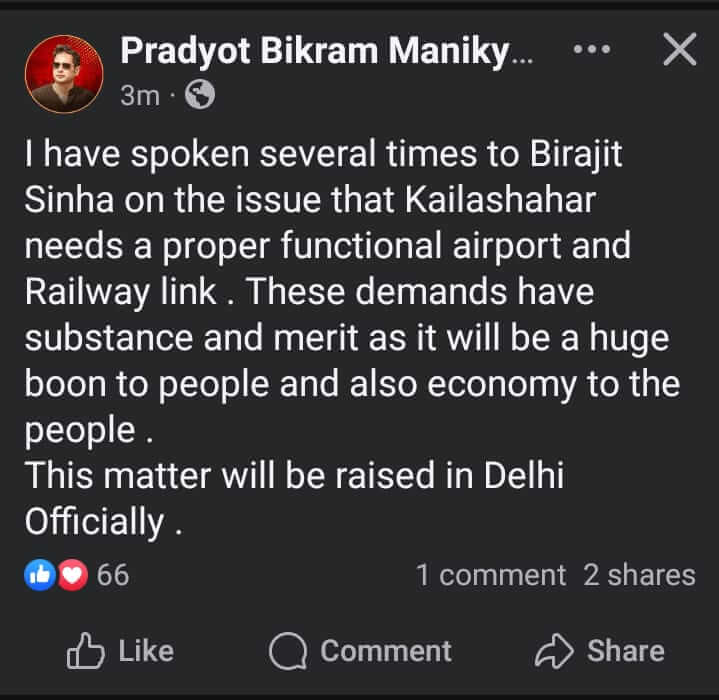Click the author name Pradyot Bikram Maniky...

click(x=326, y=52)
